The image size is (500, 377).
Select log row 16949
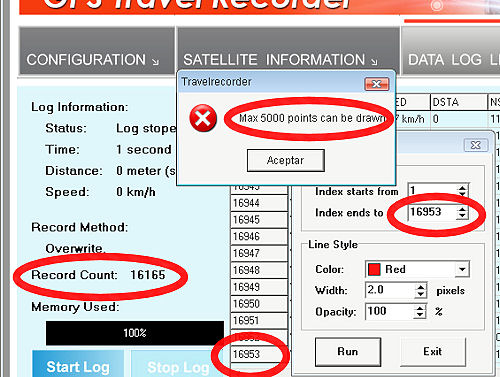pyautogui.click(x=259, y=287)
